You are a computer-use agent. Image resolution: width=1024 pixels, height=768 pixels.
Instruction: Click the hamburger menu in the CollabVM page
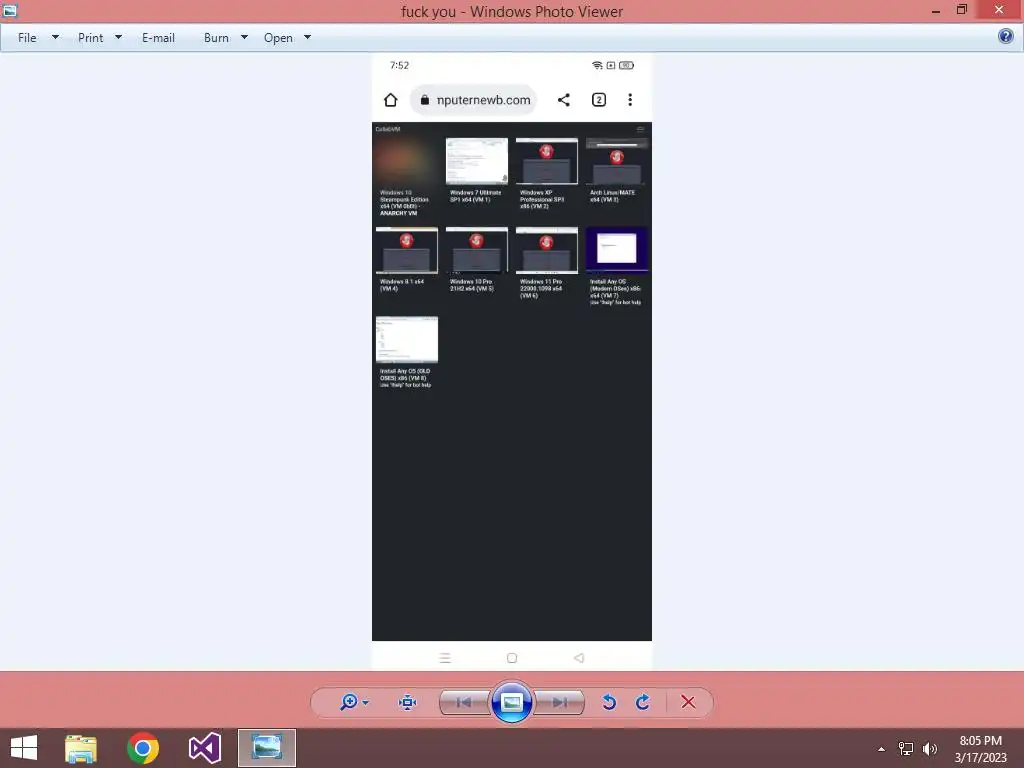[x=641, y=129]
